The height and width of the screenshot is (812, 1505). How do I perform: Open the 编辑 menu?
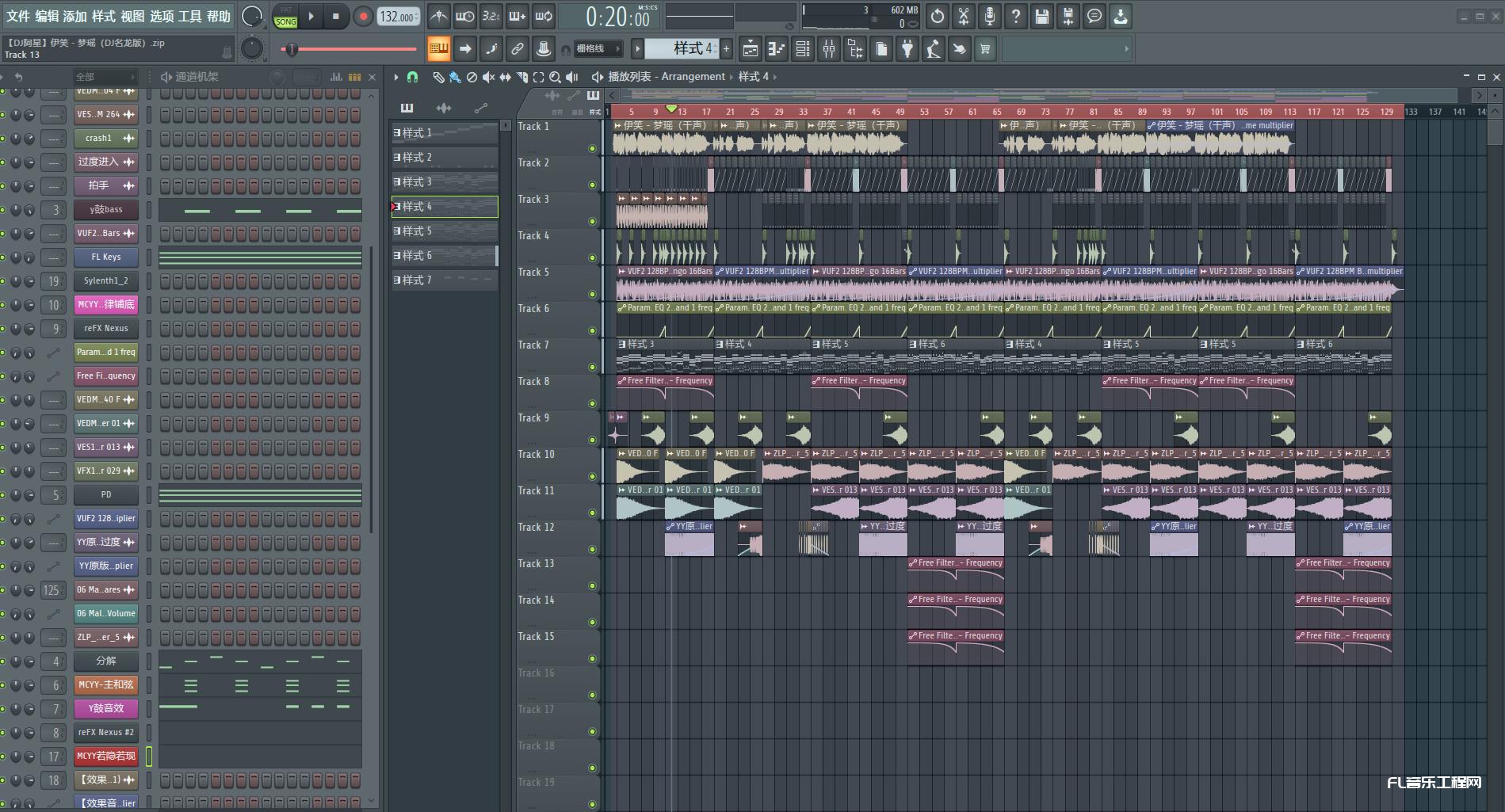coord(46,16)
